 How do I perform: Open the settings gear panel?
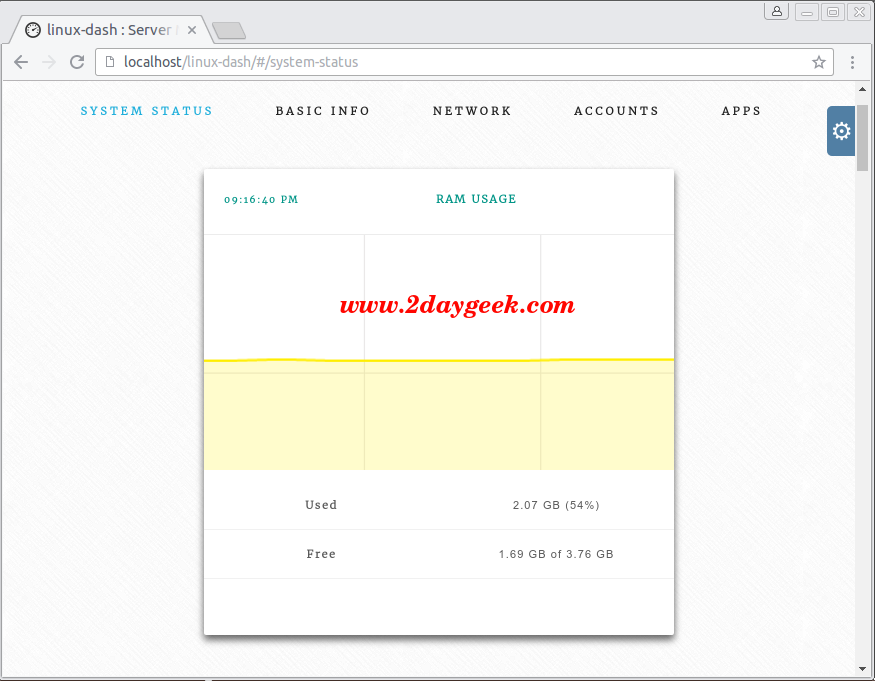pyautogui.click(x=841, y=131)
